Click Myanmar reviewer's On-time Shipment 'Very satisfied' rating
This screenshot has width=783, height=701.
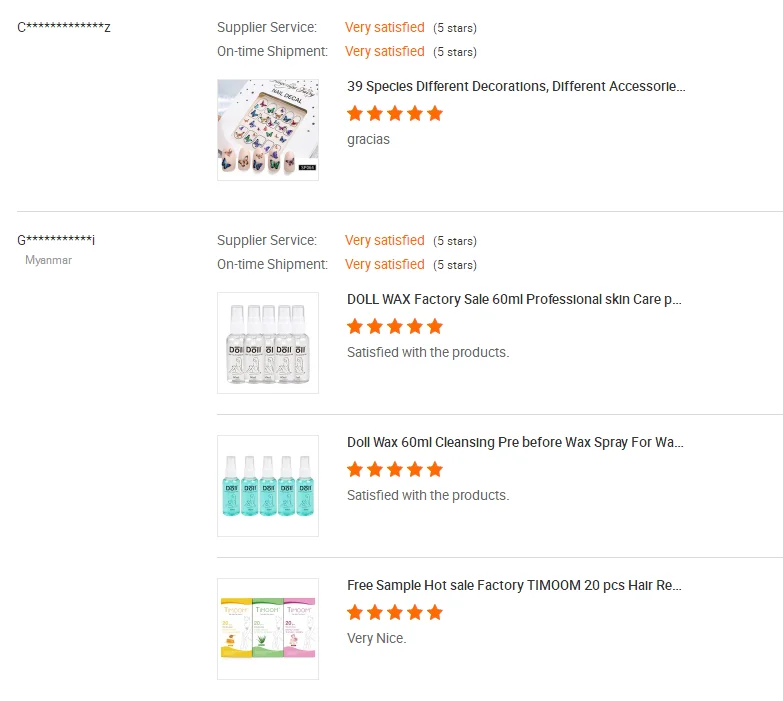coord(384,264)
